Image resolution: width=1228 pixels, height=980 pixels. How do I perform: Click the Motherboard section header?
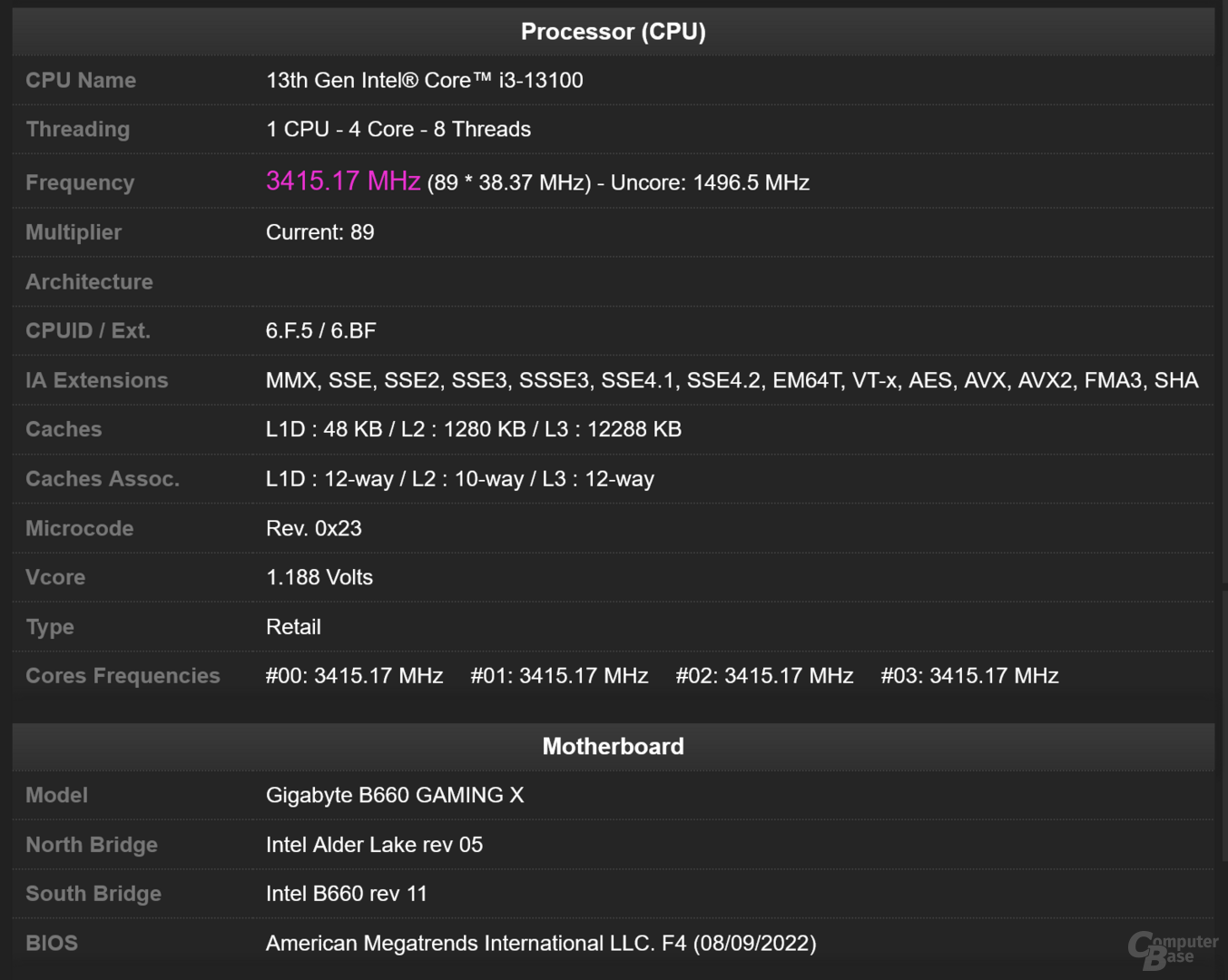coord(613,747)
